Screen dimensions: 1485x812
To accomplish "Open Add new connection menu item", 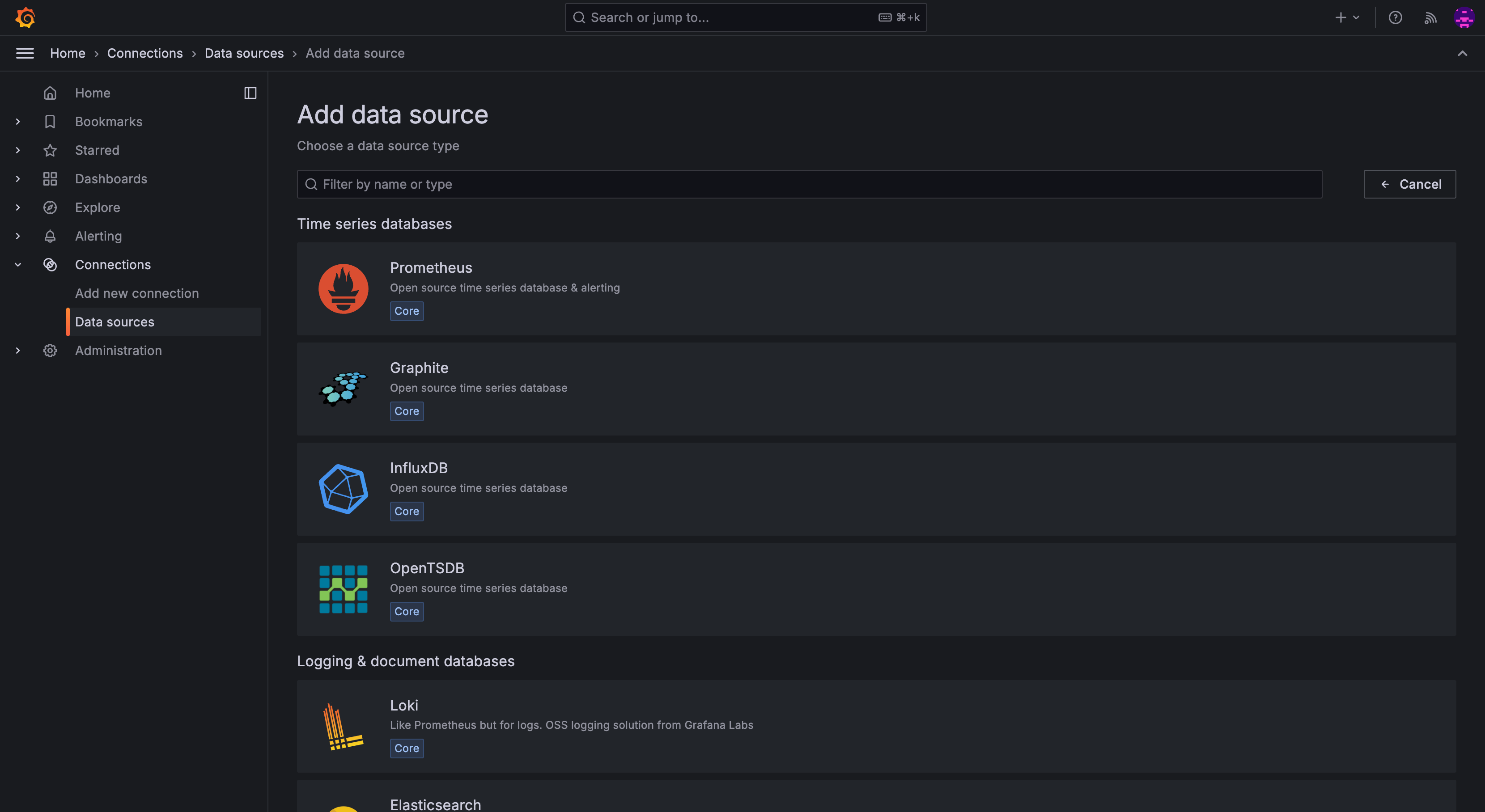I will [x=136, y=293].
